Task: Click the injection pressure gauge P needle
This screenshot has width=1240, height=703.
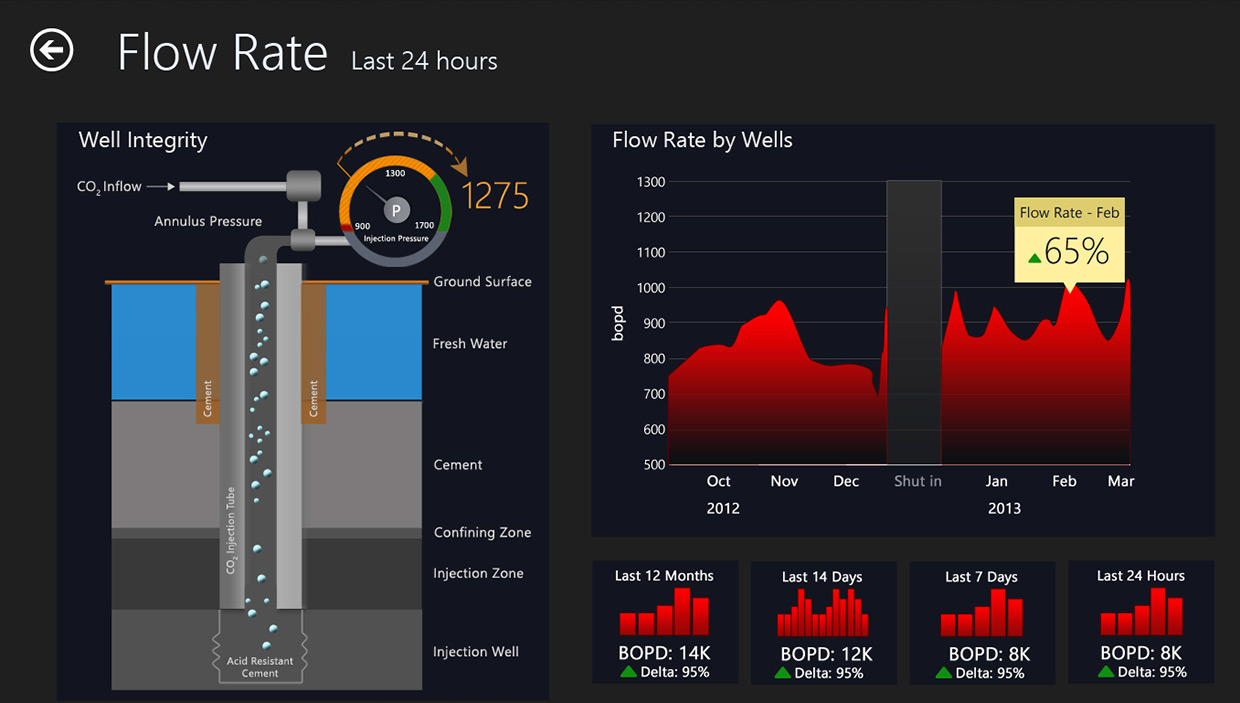Action: (x=396, y=210)
